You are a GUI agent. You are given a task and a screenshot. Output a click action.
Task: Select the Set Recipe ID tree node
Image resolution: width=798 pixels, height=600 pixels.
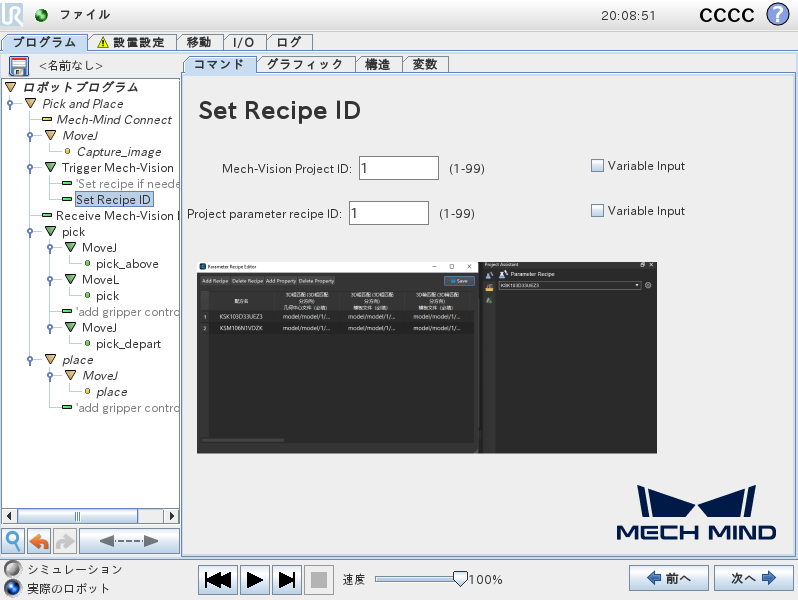click(113, 199)
